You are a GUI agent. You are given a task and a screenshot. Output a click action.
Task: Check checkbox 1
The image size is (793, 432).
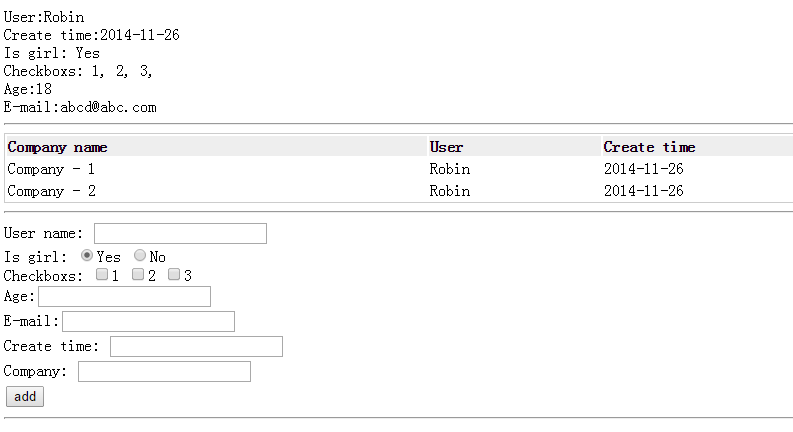[x=102, y=274]
